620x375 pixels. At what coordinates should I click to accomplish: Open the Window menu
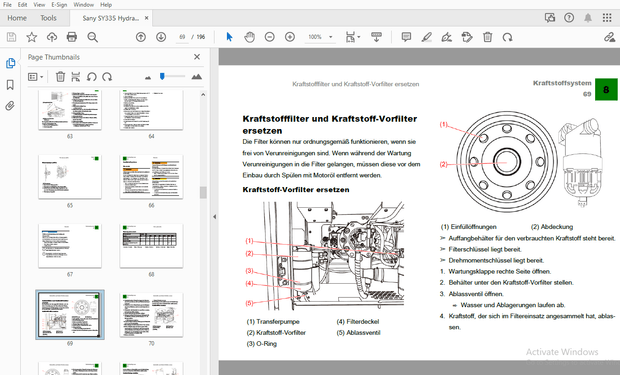click(83, 5)
